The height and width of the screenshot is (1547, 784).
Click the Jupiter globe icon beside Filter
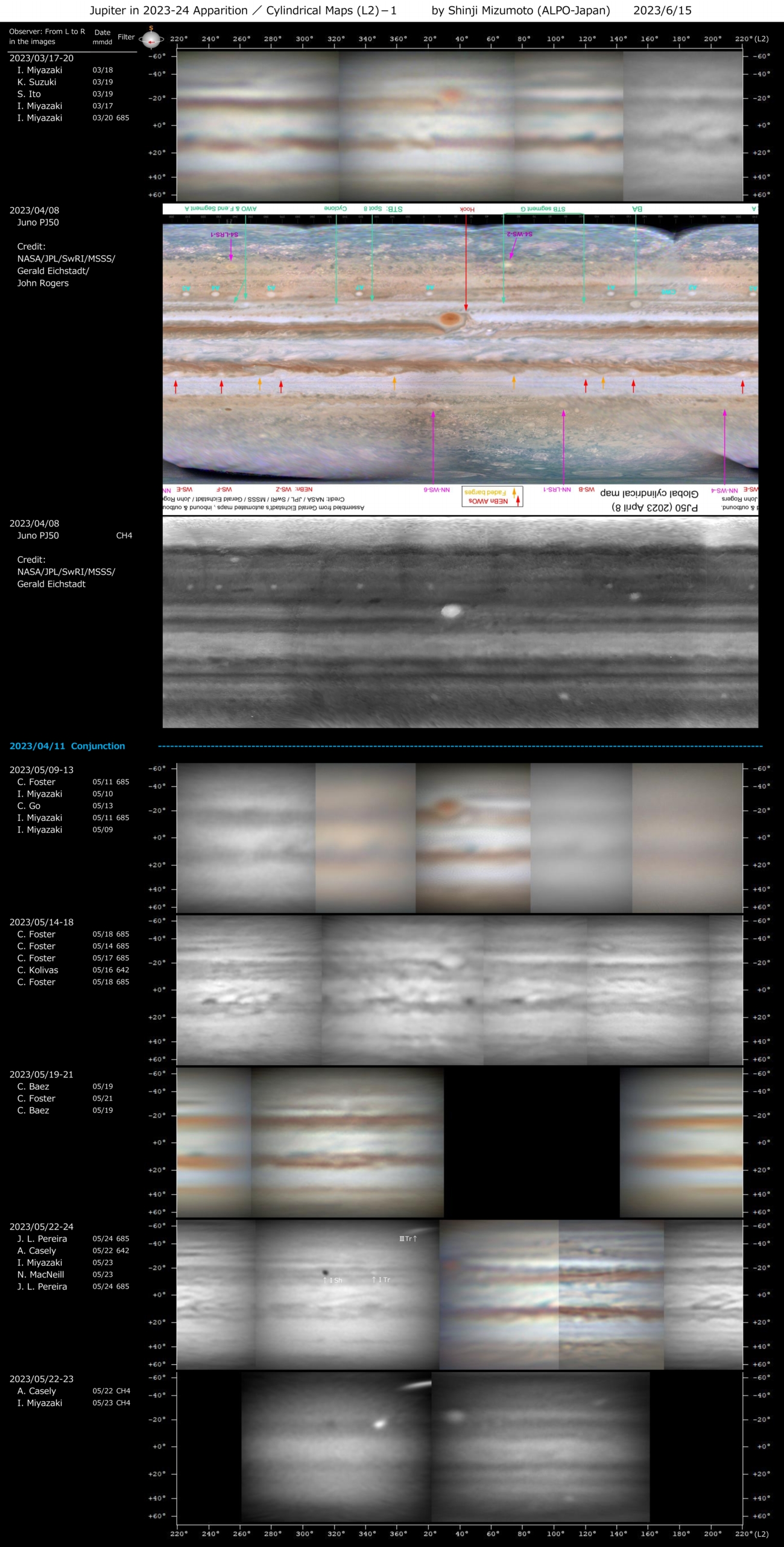click(x=151, y=39)
